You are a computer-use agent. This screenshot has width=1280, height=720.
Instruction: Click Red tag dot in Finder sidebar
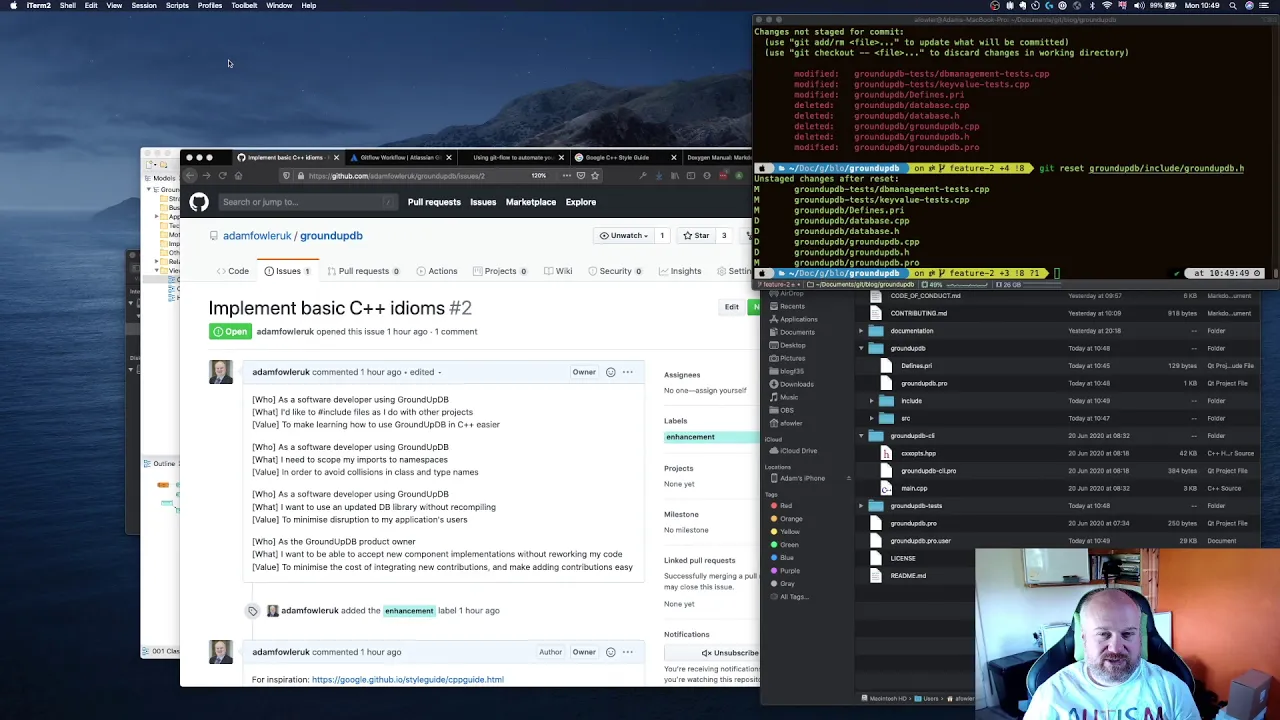tap(774, 506)
